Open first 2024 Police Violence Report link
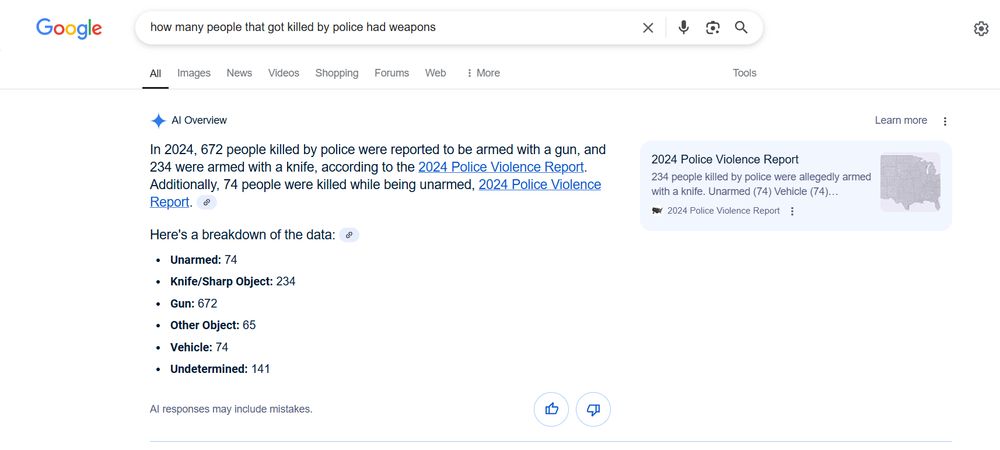1000x450 pixels. click(x=501, y=167)
